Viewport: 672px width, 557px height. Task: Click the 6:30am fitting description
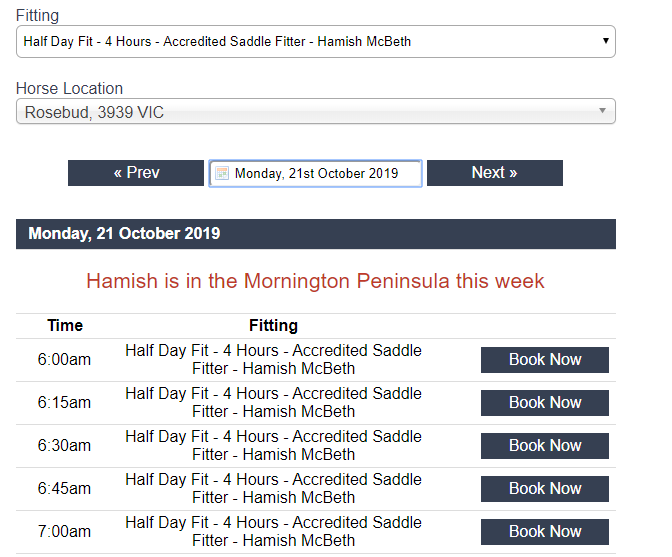(273, 446)
